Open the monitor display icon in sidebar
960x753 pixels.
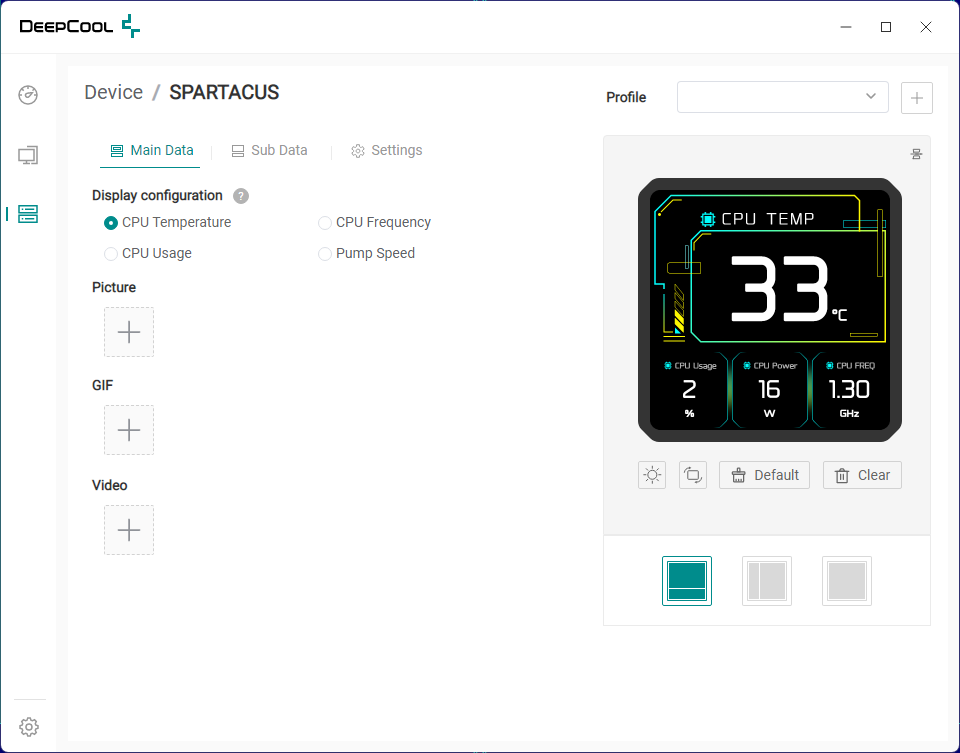click(x=28, y=155)
